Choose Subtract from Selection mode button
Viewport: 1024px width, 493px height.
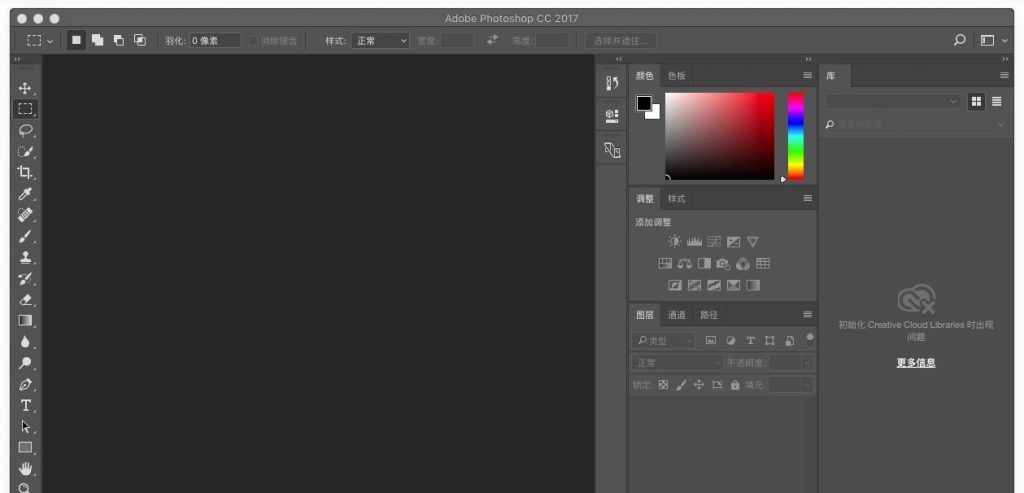click(x=119, y=40)
